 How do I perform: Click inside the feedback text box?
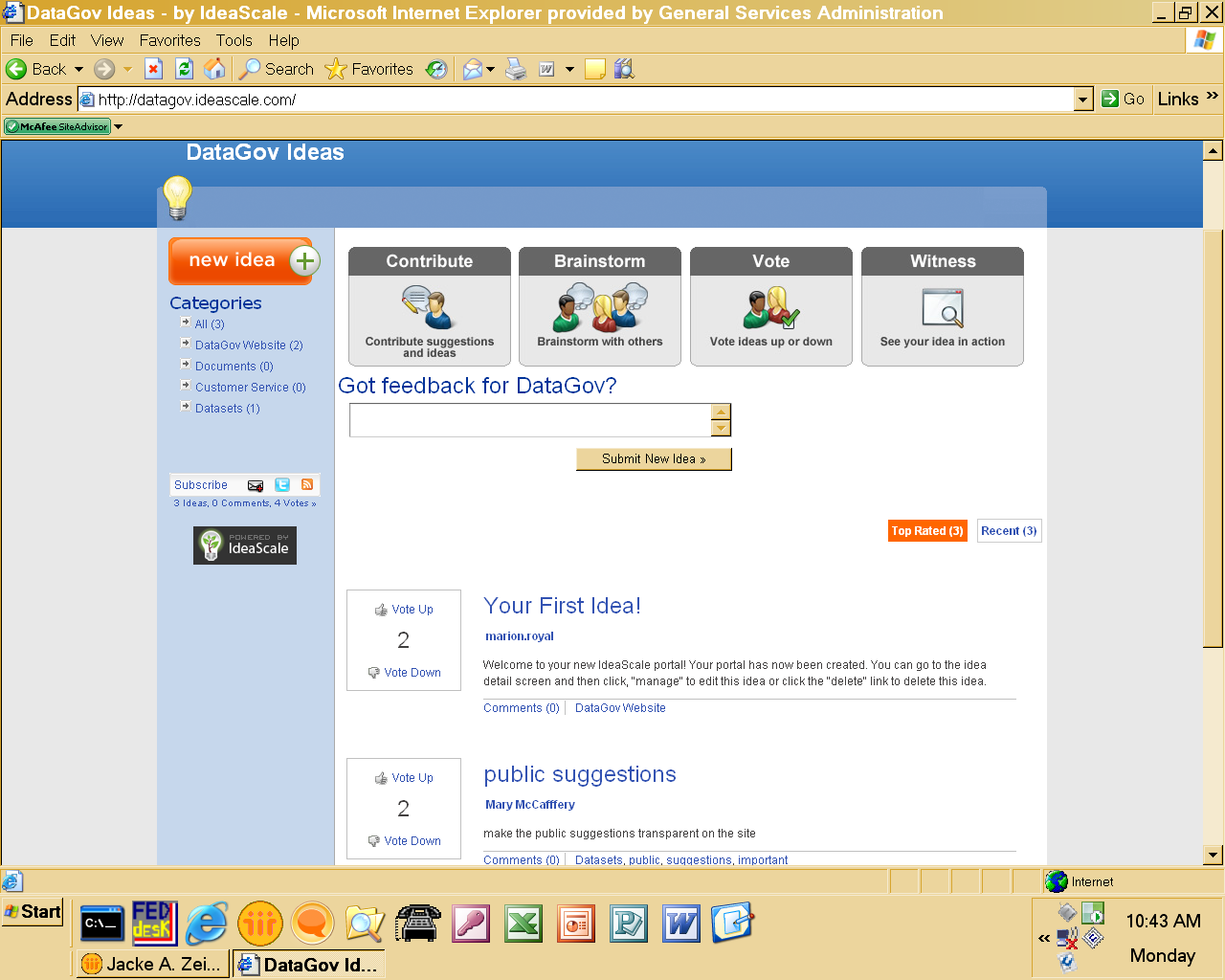(530, 420)
